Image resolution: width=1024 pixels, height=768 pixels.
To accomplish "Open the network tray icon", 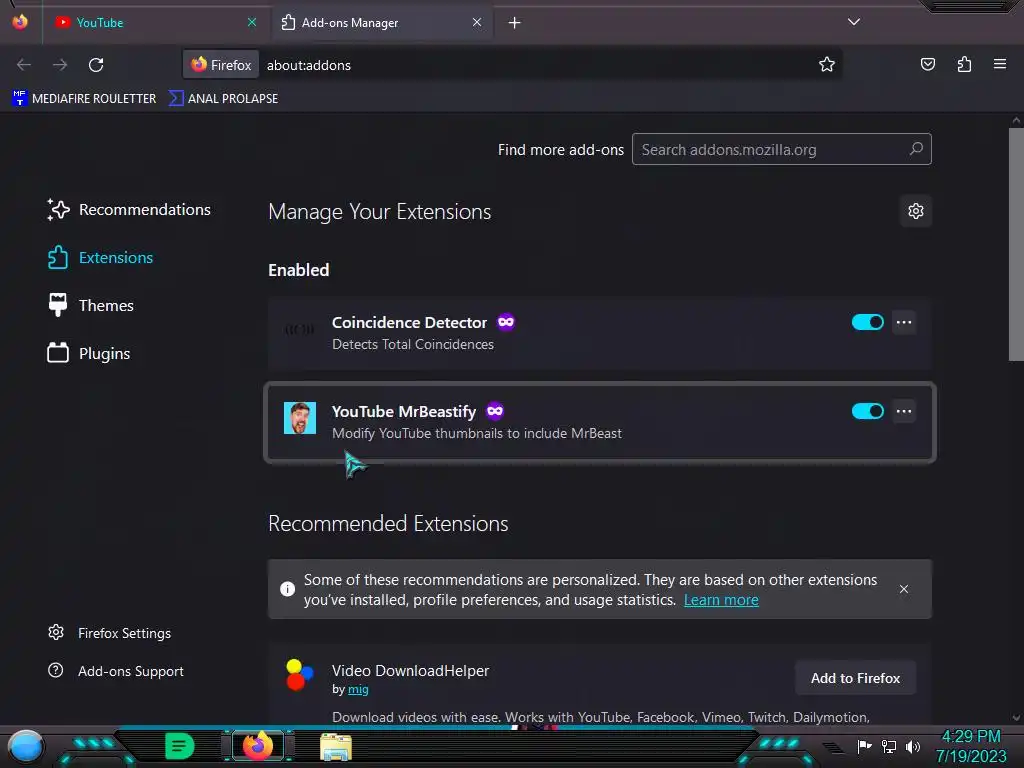I will tap(889, 746).
